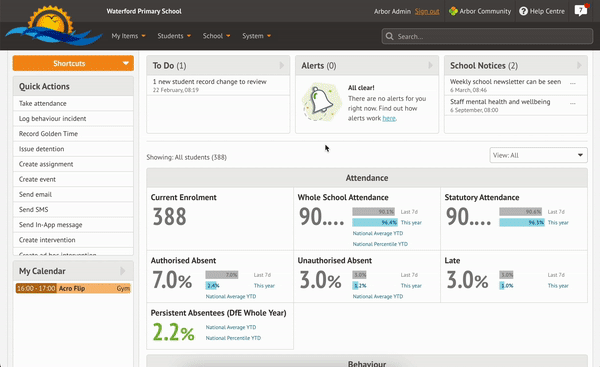The width and height of the screenshot is (600, 367).
Task: Open Acro Flip calendar event
Action: pos(73,288)
